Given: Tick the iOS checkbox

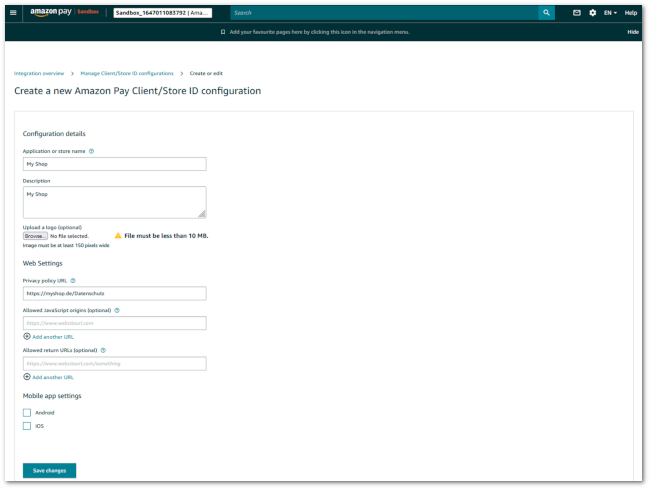Looking at the screenshot, I should point(27,426).
